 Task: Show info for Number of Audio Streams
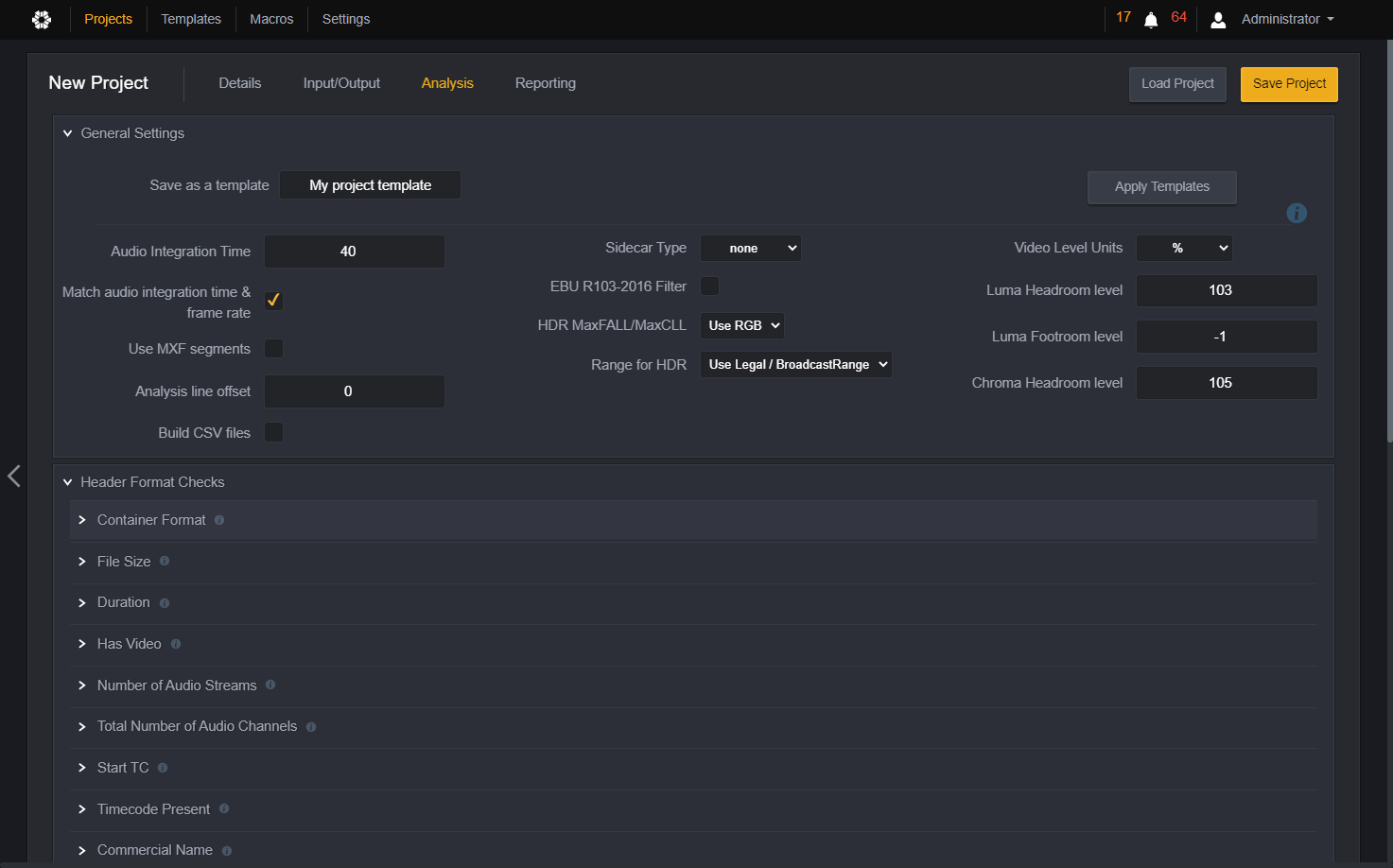pyautogui.click(x=270, y=685)
